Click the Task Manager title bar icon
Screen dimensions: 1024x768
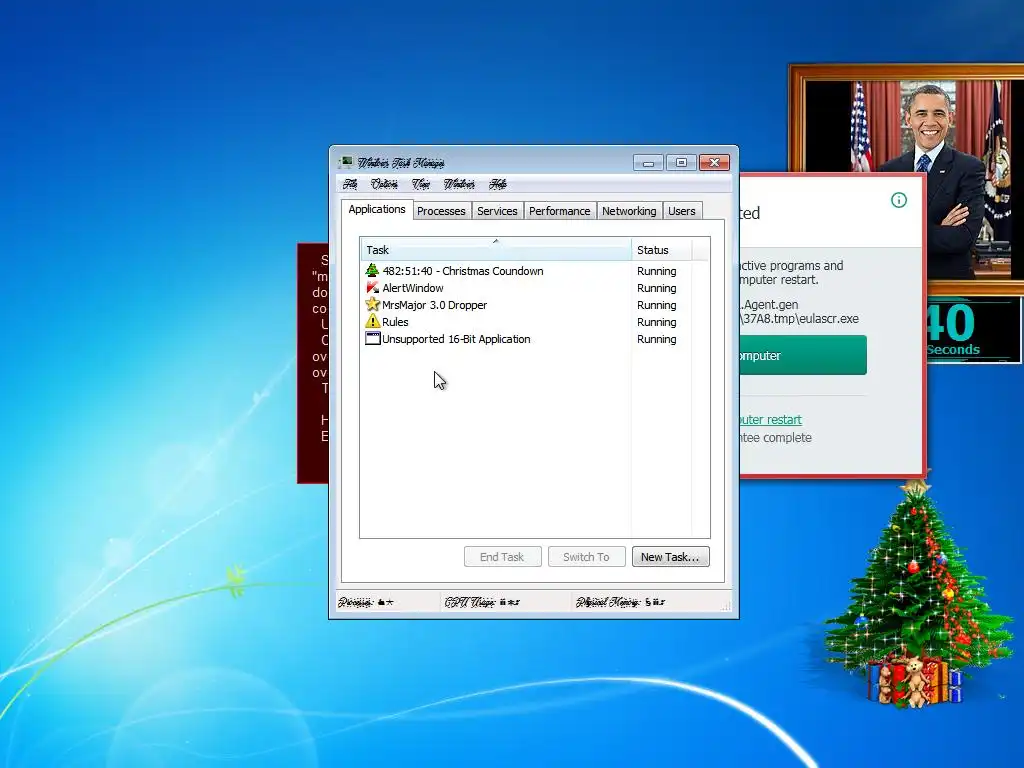[x=345, y=163]
